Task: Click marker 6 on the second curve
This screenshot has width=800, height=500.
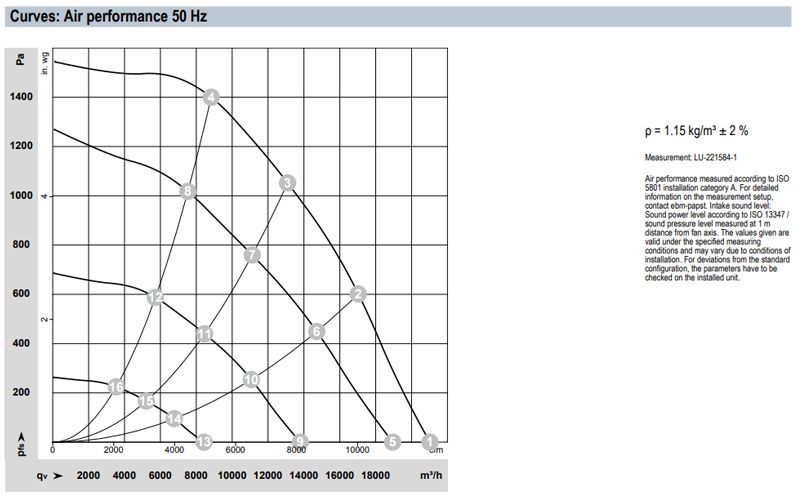Action: pos(316,331)
